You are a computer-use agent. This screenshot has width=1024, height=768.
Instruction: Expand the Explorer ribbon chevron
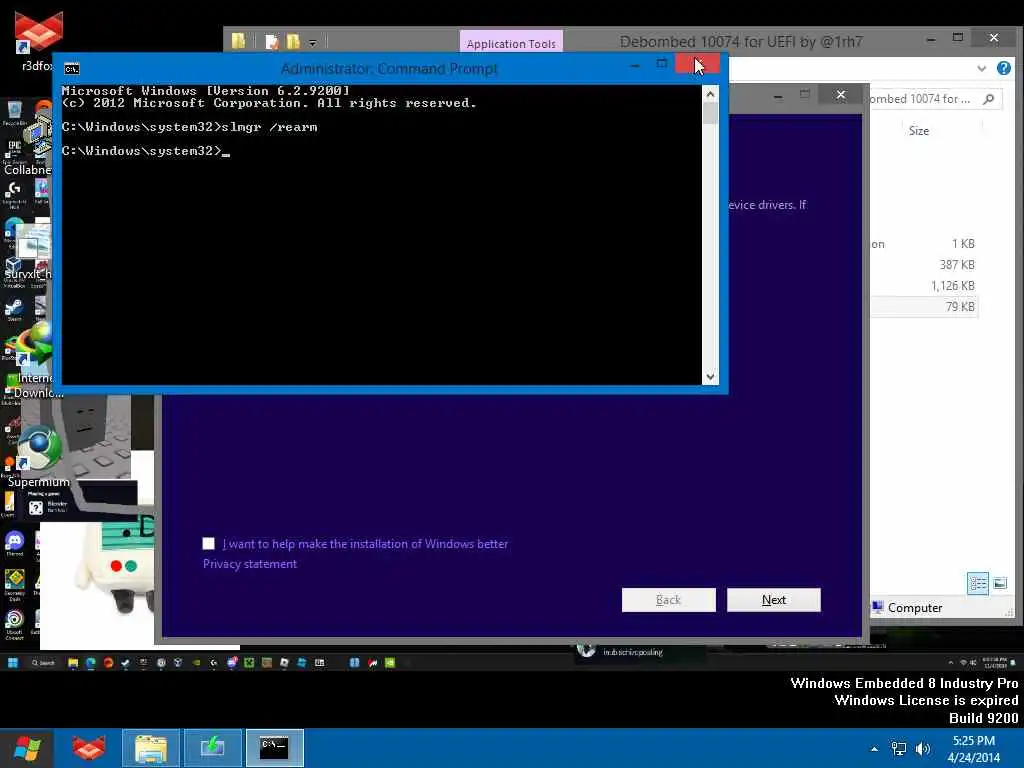coord(982,69)
